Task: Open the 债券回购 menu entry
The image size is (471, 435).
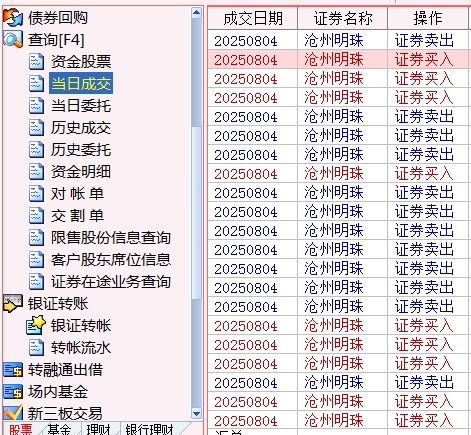Action: pos(57,18)
